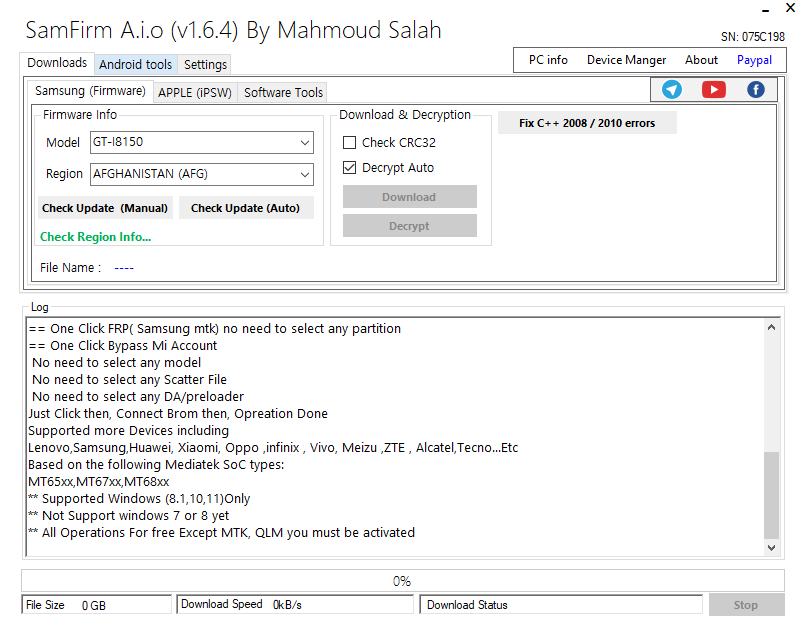Uncheck the Decrypt Auto checkbox
Screen dimensions: 804x634
coord(349,168)
